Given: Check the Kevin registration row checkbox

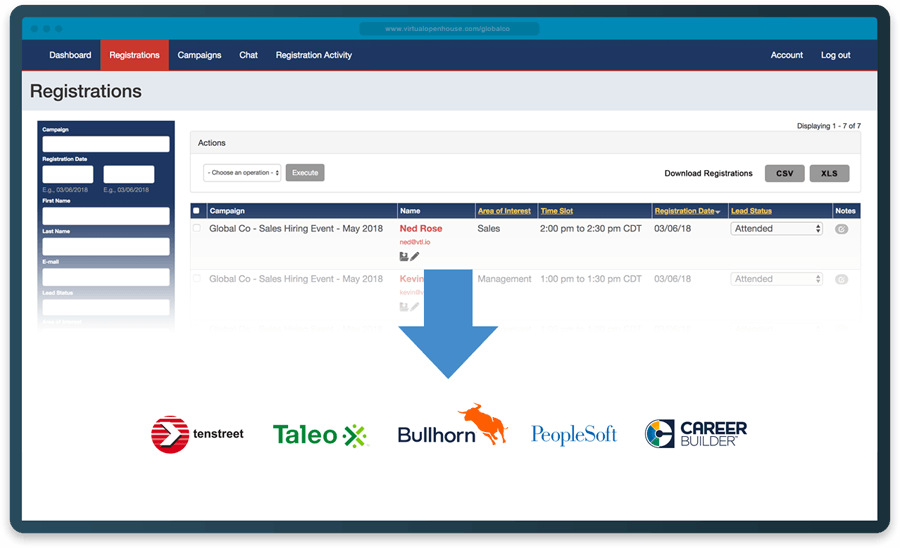Looking at the screenshot, I should [197, 279].
